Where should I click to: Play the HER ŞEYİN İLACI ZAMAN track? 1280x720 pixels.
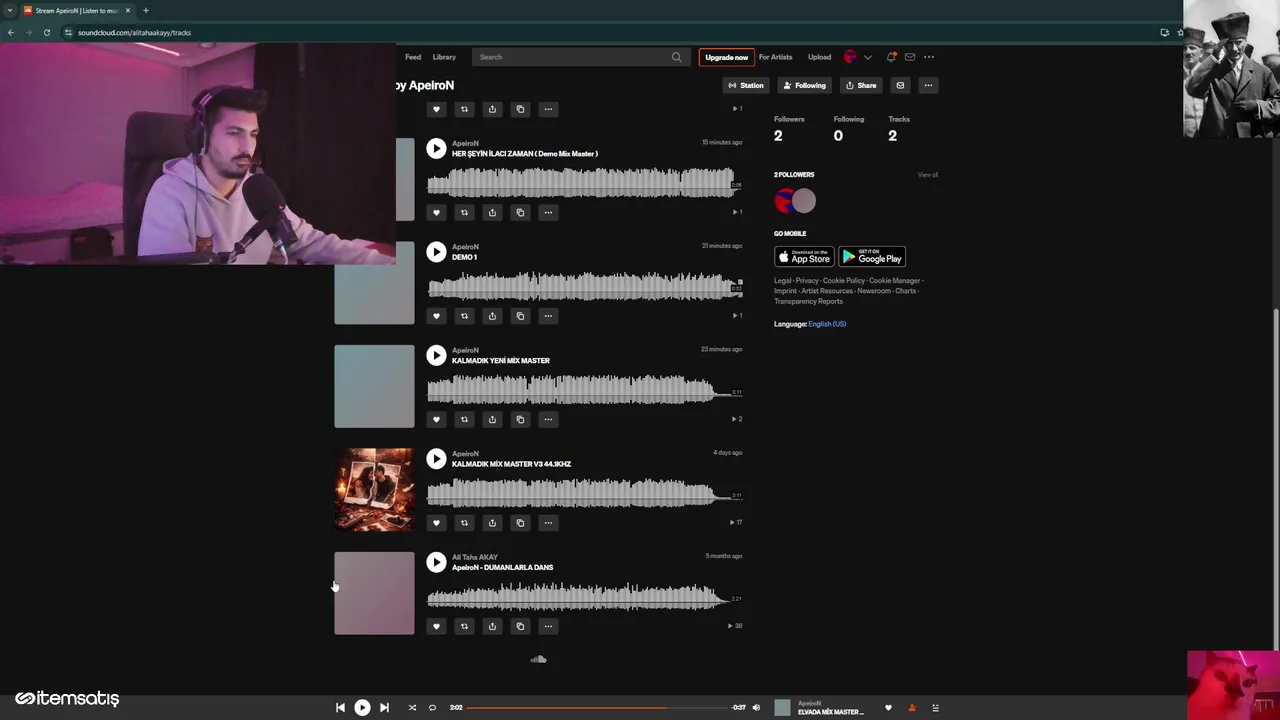tap(436, 149)
